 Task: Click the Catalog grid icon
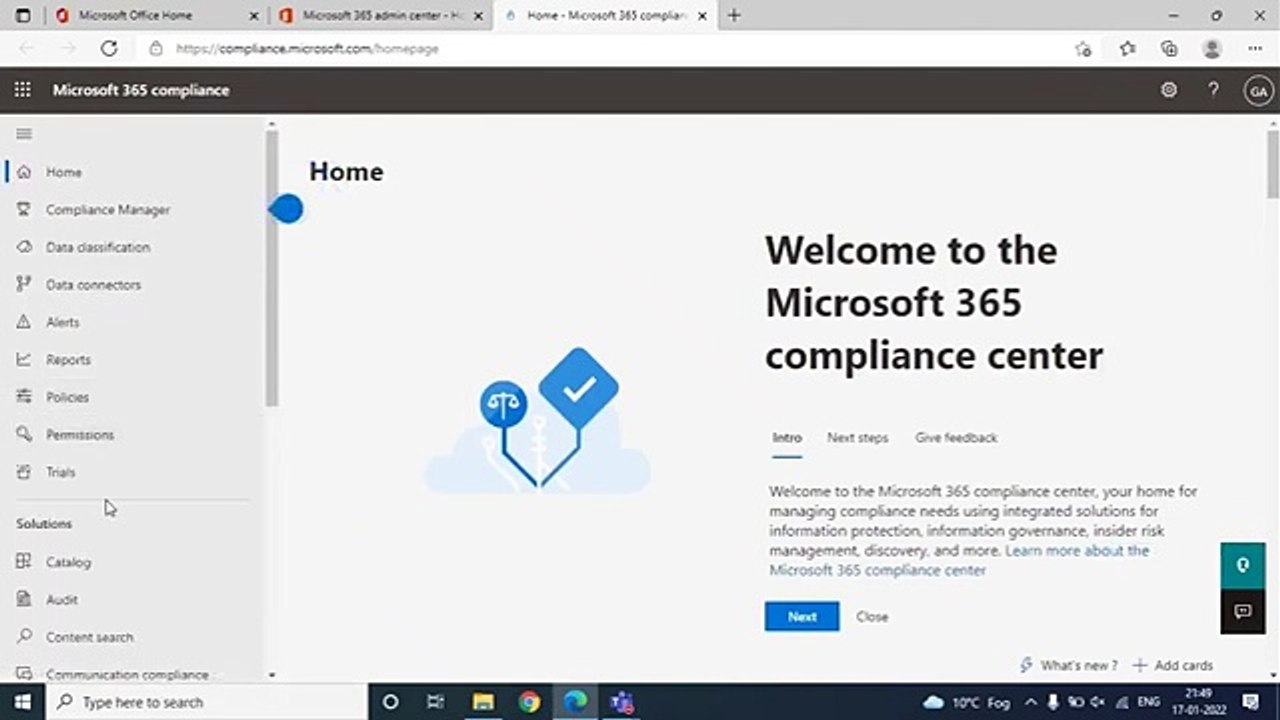pyautogui.click(x=24, y=562)
